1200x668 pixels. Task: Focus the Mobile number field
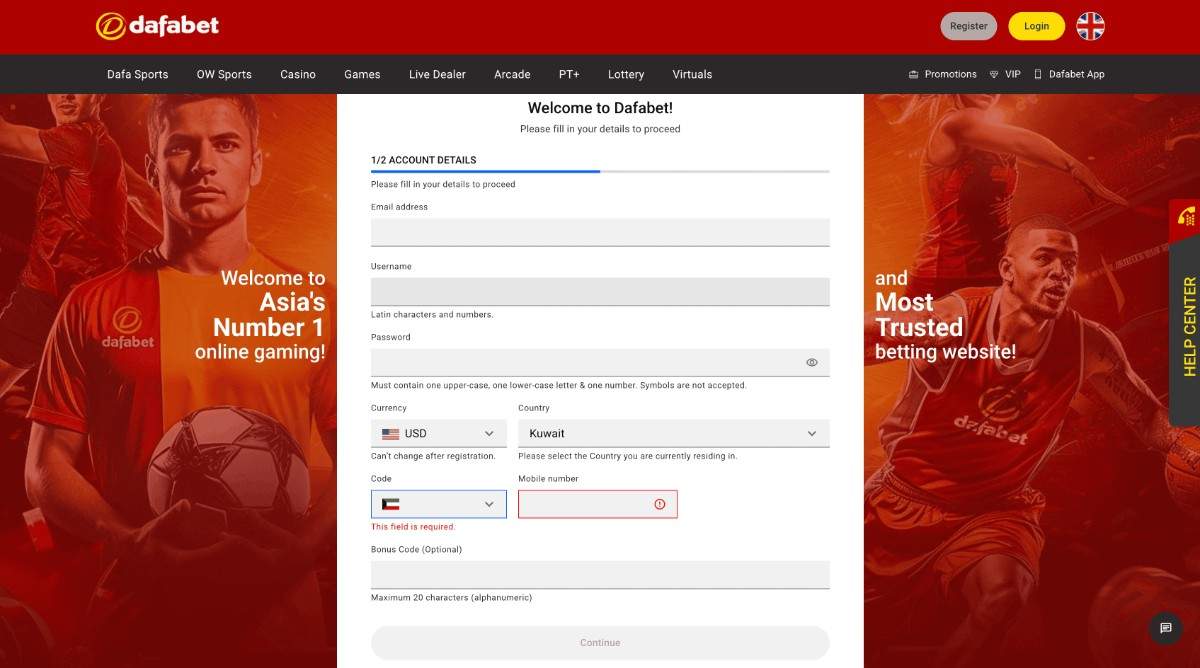coord(598,504)
